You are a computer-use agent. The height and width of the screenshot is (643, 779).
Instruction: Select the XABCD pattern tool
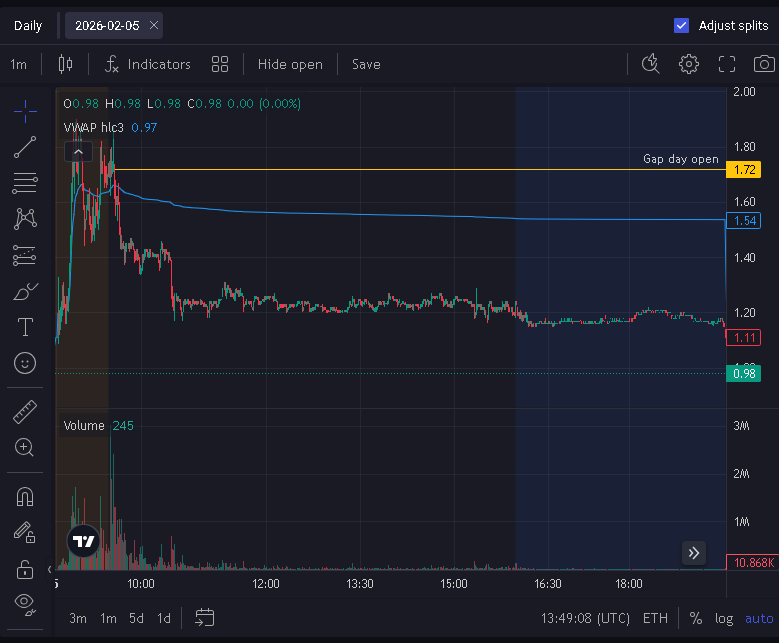pyautogui.click(x=25, y=219)
